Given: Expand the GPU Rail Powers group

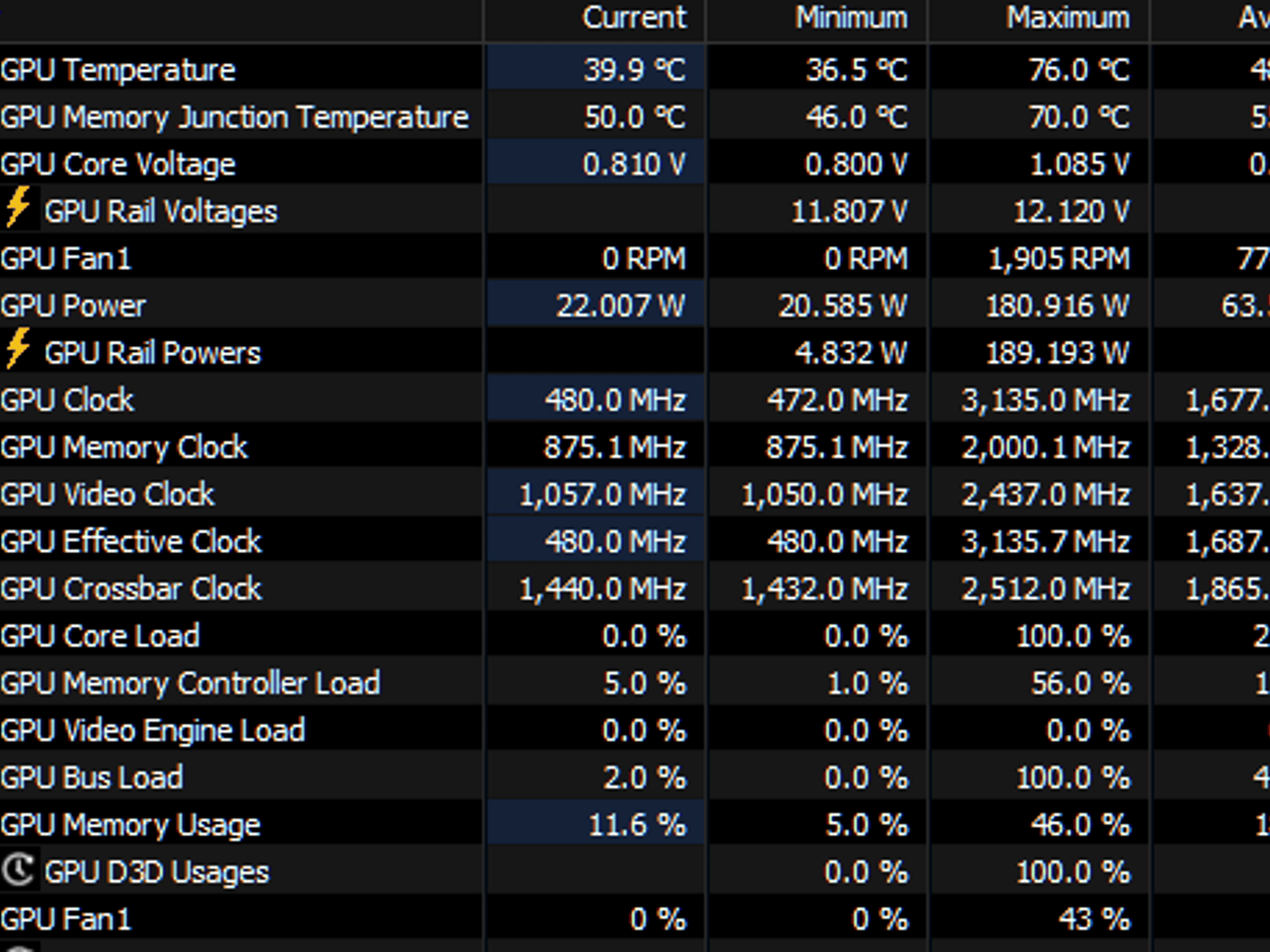Looking at the screenshot, I should coord(153,353).
